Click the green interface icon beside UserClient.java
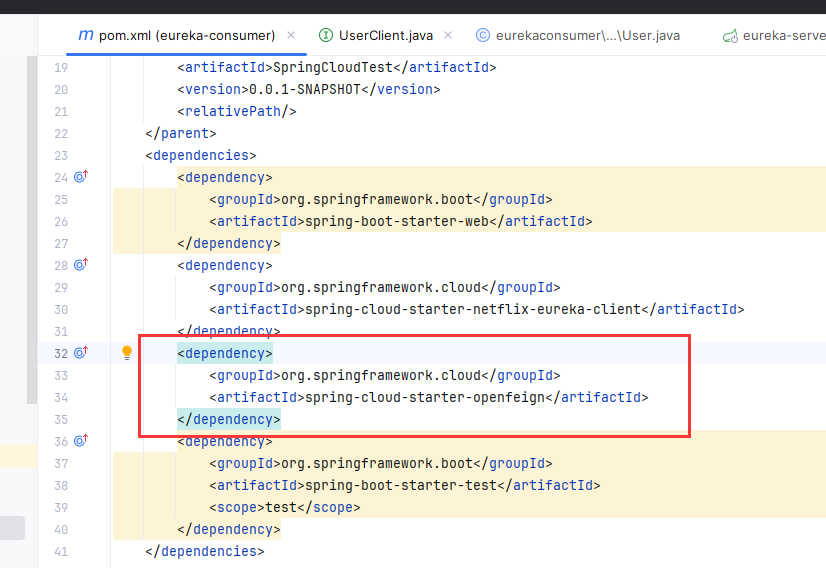This screenshot has width=826, height=568. (326, 35)
